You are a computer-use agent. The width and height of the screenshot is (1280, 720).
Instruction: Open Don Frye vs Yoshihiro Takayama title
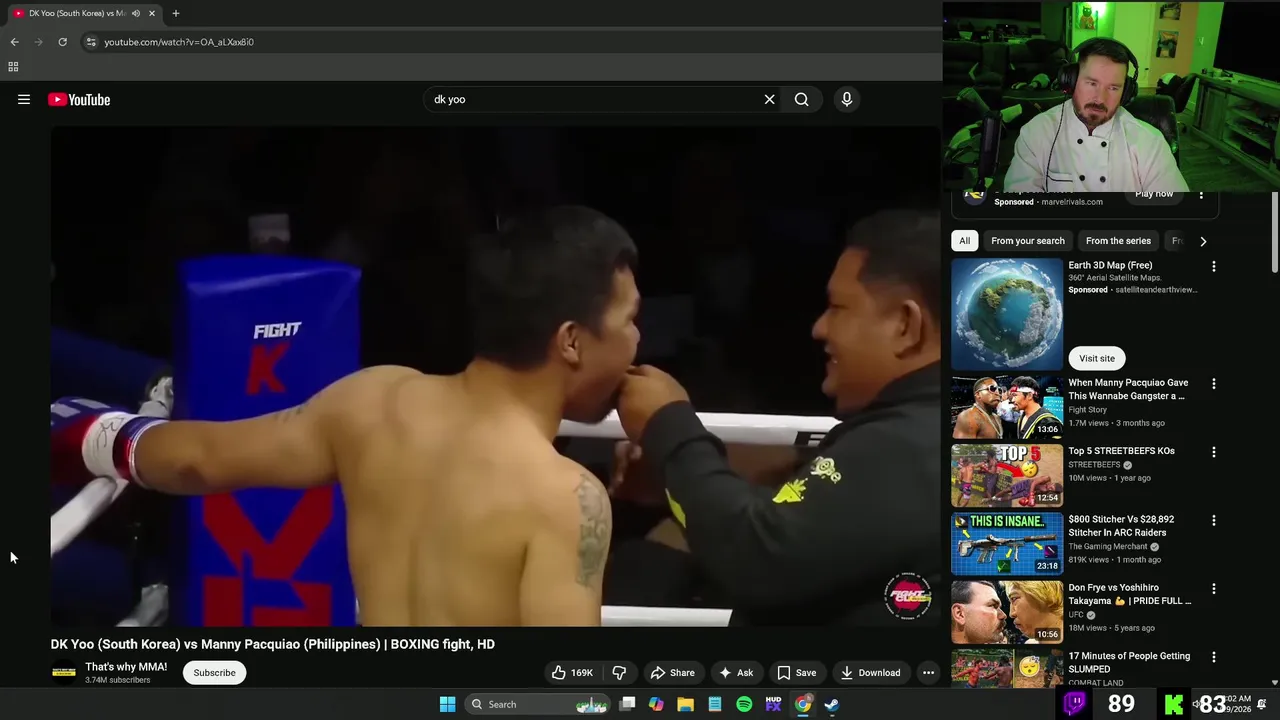pyautogui.click(x=1130, y=594)
